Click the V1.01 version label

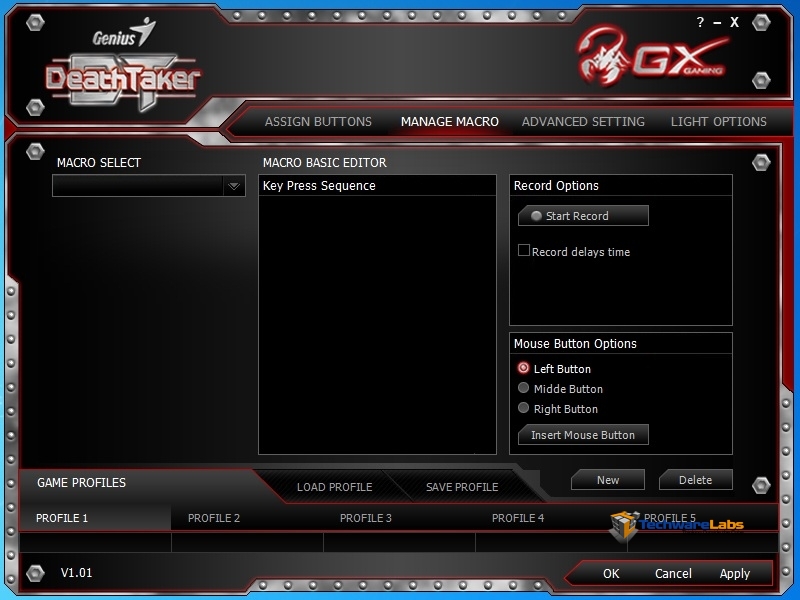coord(77,572)
